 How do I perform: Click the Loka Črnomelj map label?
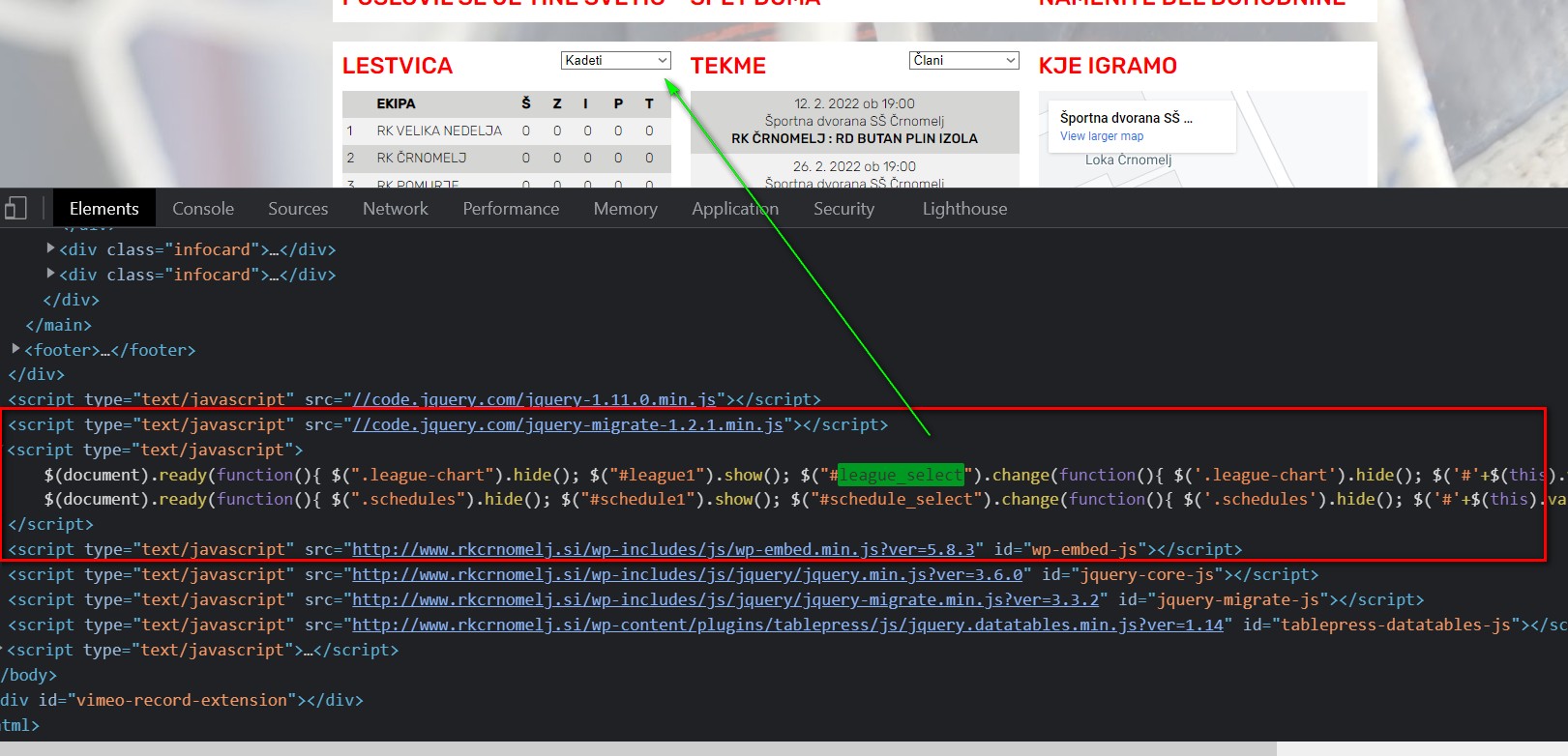pos(1128,160)
